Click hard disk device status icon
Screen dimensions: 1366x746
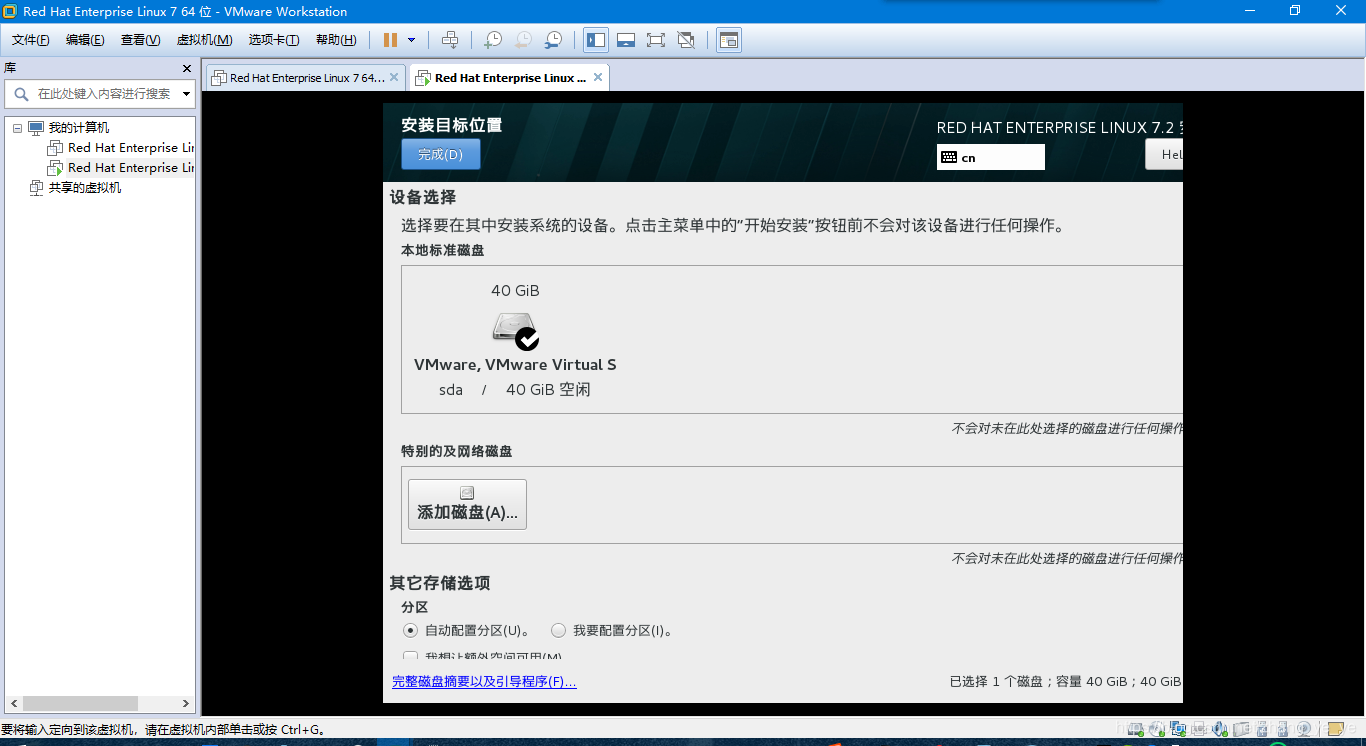pyautogui.click(x=1136, y=729)
